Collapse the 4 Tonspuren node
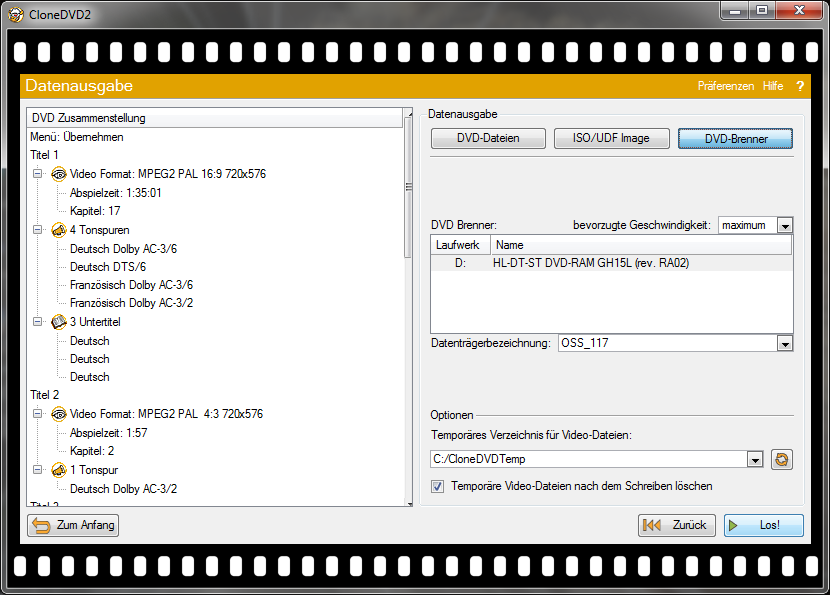 (x=38, y=230)
